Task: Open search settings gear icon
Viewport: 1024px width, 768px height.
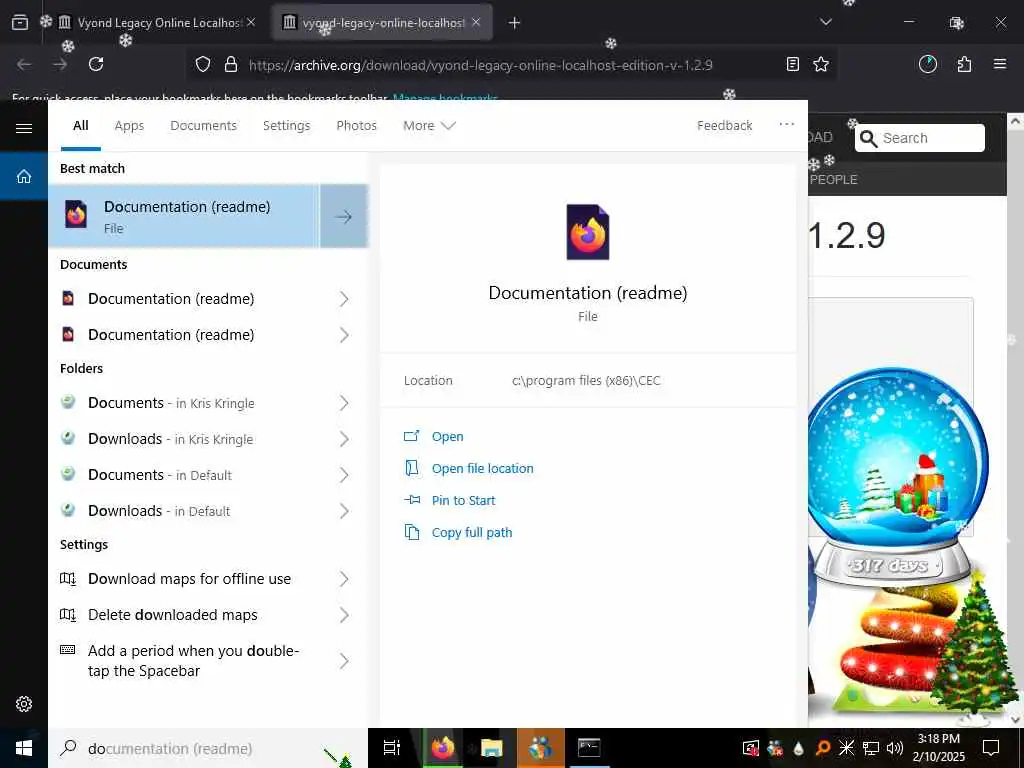Action: [x=24, y=704]
